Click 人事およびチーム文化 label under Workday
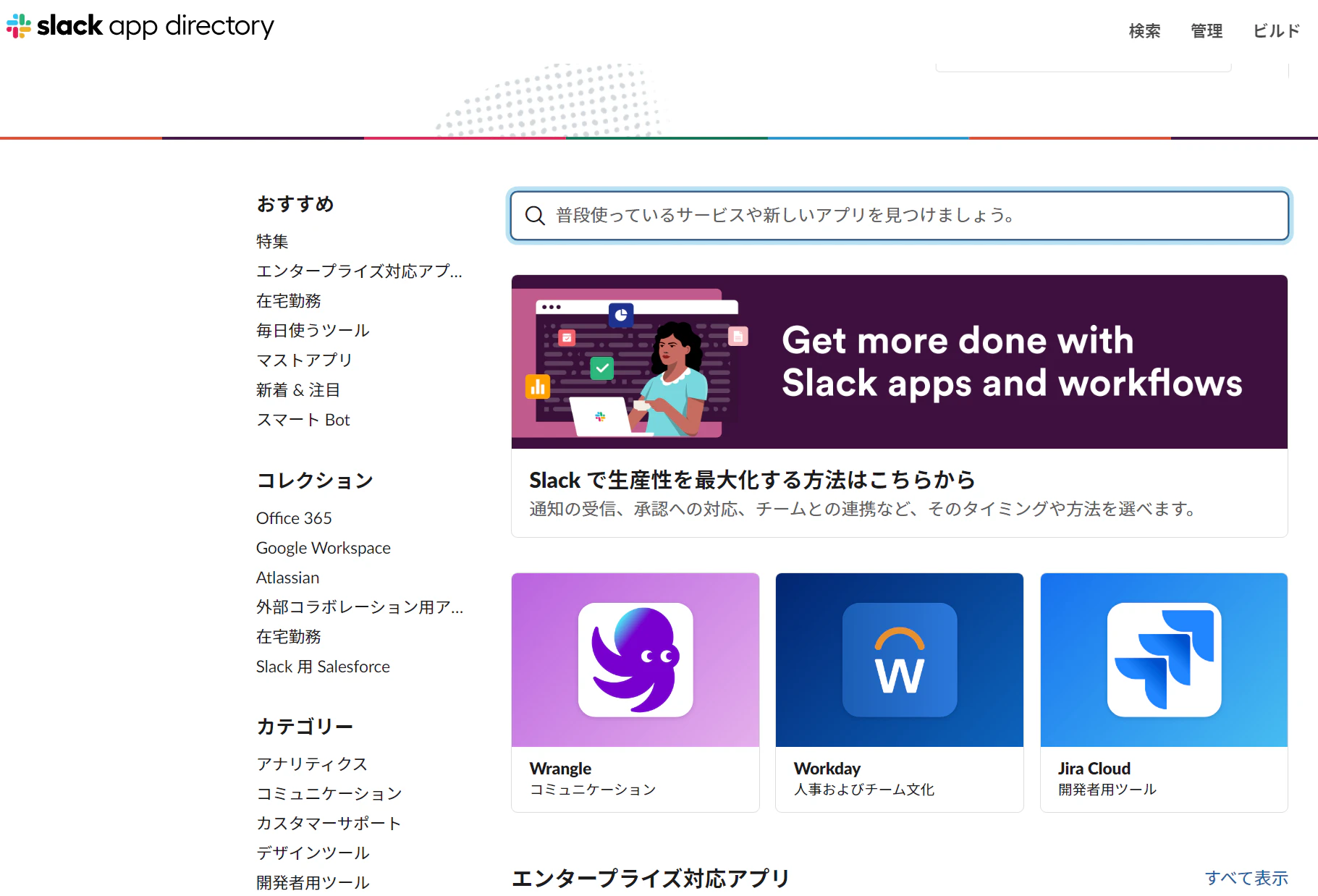Screen dimensions: 1318x896 pyautogui.click(x=864, y=790)
